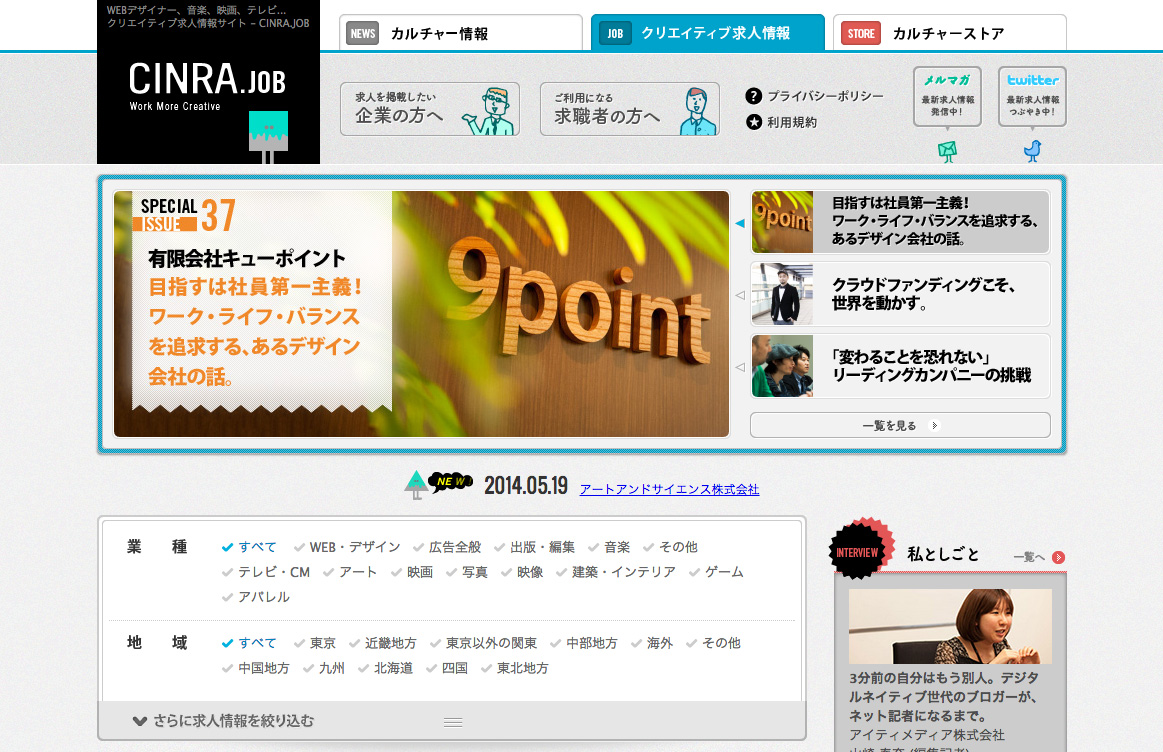Switch to the クリエイティブ求人情報 tab

(x=708, y=33)
